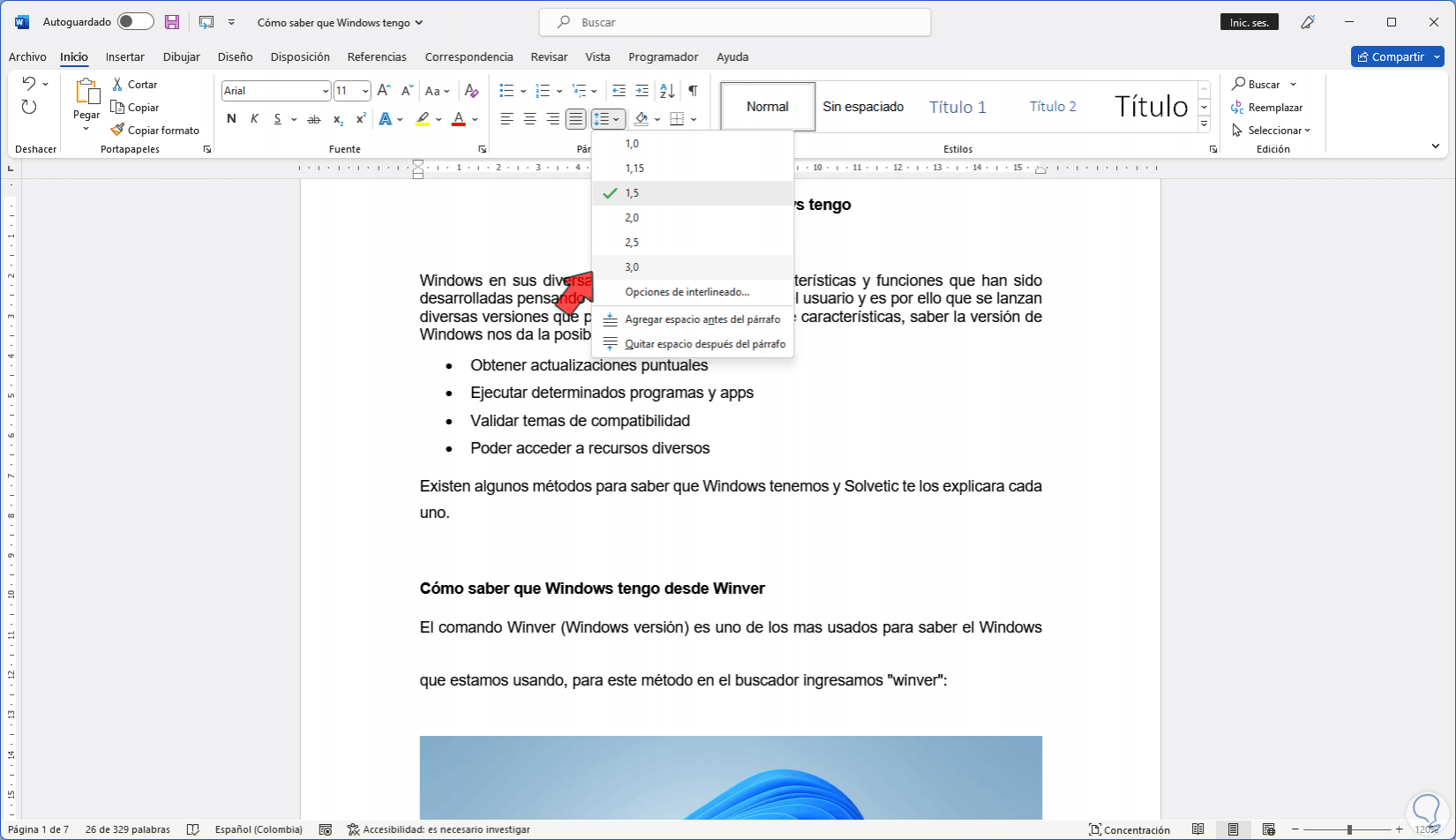Open the Estilos pane launcher
Viewport: 1456px width, 840px height.
1213,150
